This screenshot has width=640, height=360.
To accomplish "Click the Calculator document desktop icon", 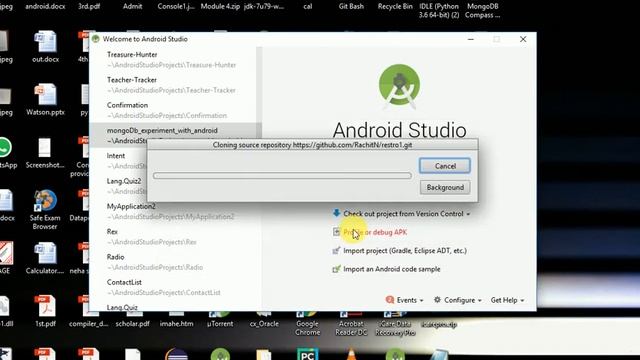I will pos(45,253).
